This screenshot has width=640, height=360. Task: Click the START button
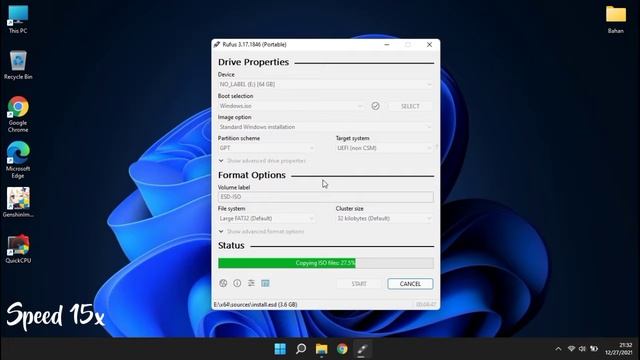pyautogui.click(x=359, y=284)
